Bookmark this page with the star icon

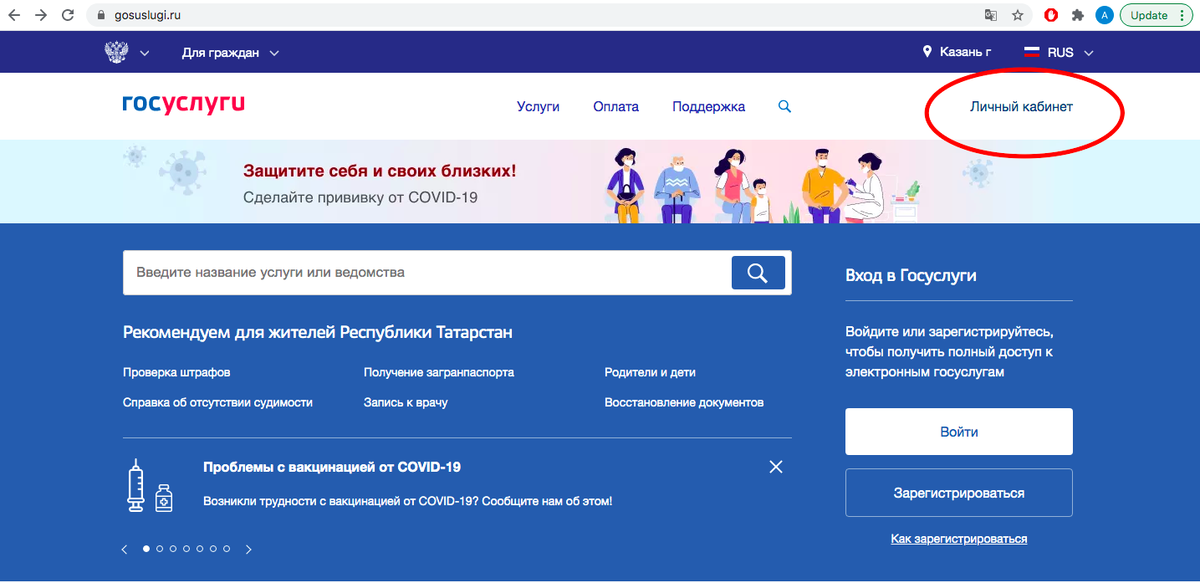tap(1017, 15)
